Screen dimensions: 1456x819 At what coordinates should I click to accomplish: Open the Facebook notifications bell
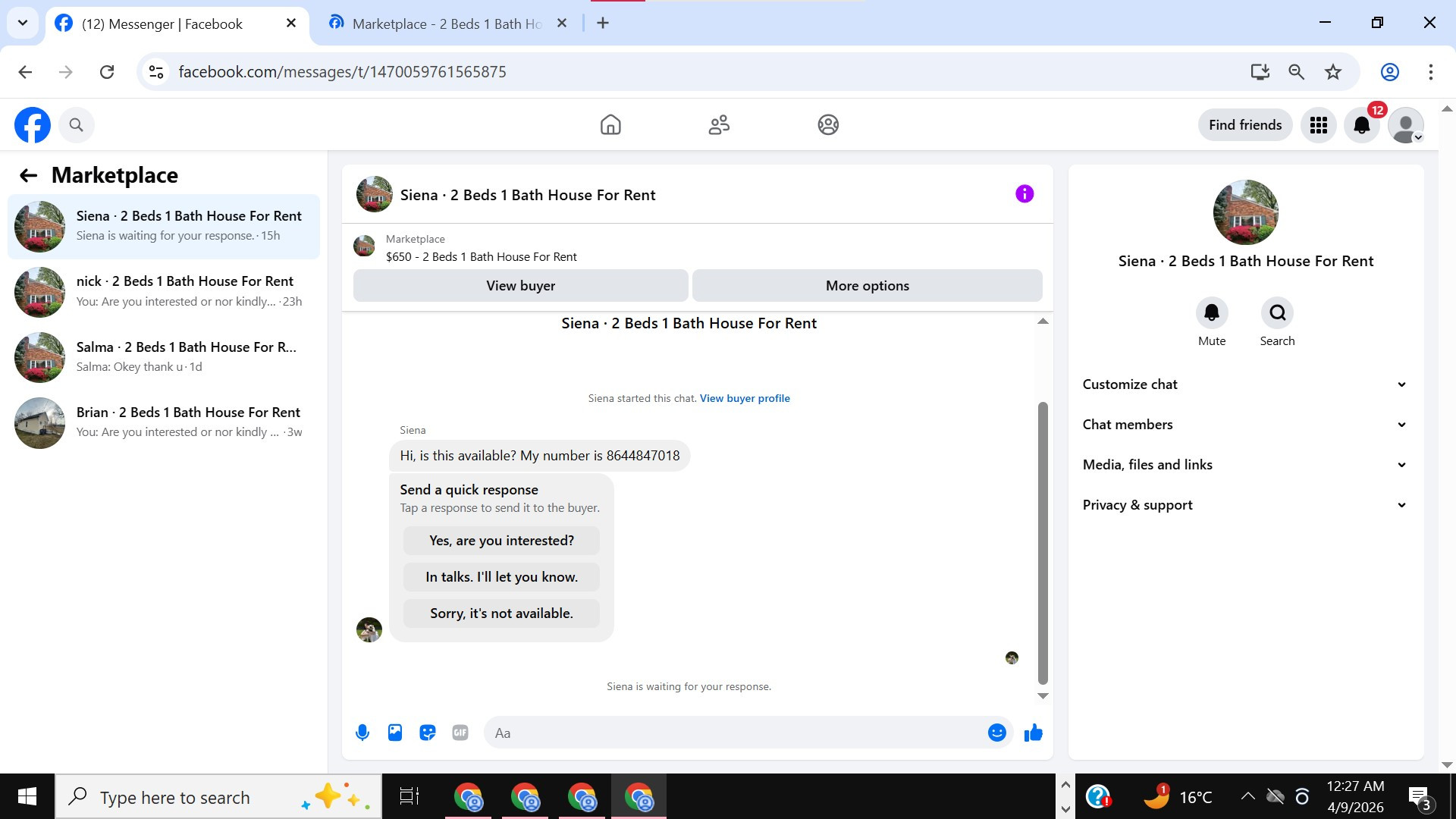pyautogui.click(x=1362, y=125)
